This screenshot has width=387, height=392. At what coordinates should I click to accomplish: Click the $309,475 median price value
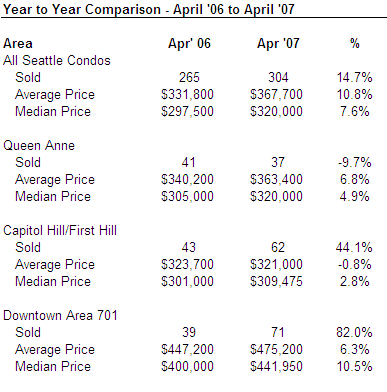click(x=276, y=281)
